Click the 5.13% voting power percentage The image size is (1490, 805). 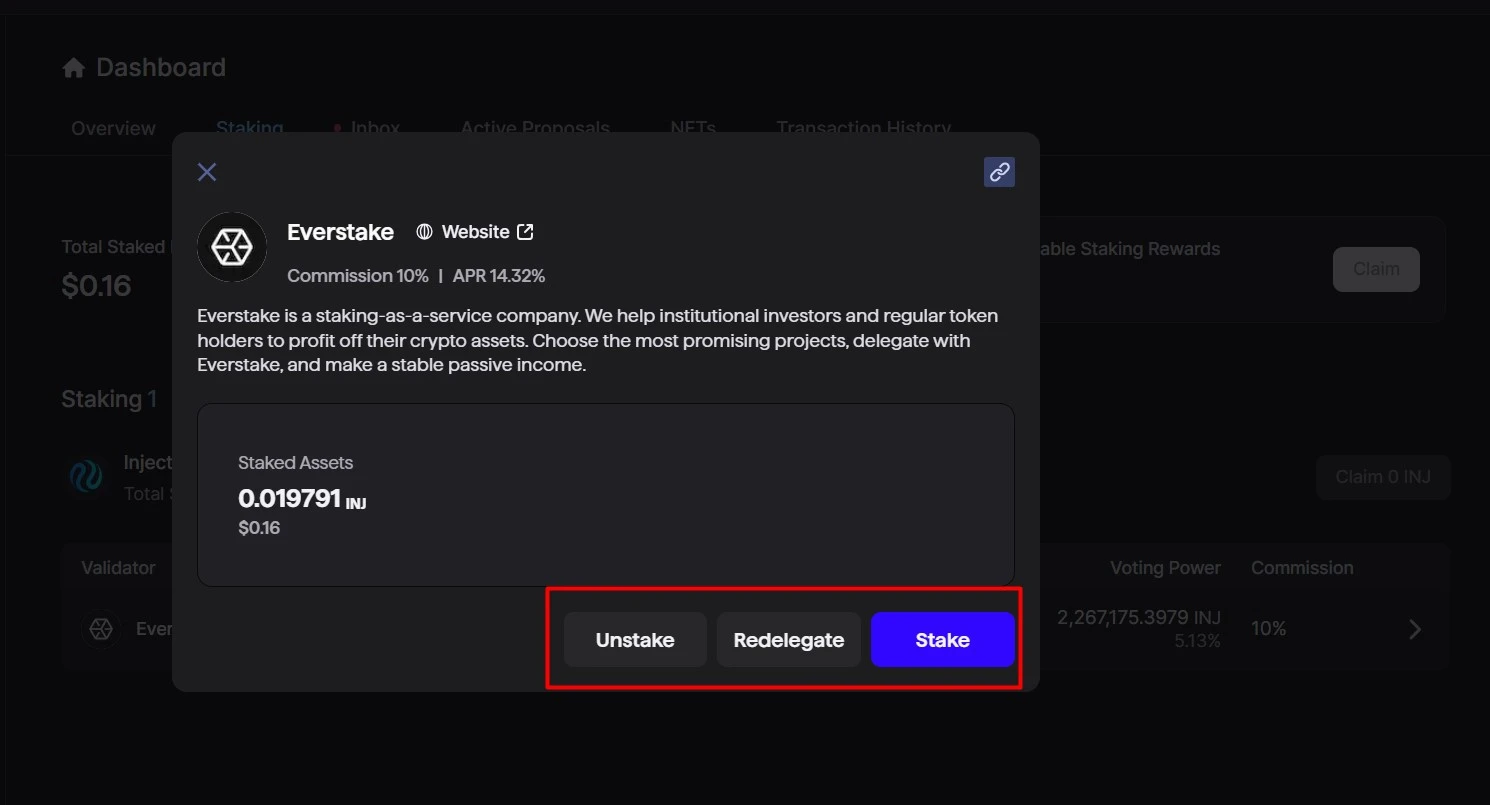(1198, 642)
